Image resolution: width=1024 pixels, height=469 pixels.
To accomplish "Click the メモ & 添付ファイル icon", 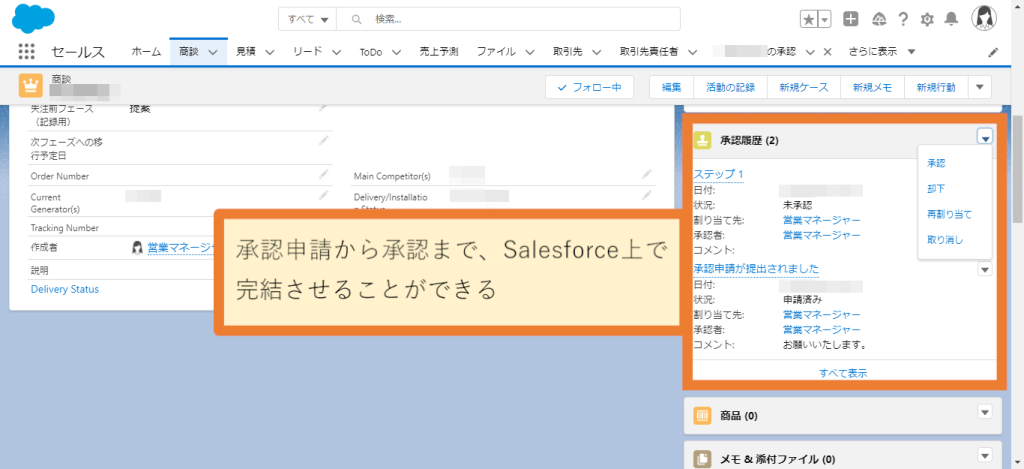I will tap(703, 459).
